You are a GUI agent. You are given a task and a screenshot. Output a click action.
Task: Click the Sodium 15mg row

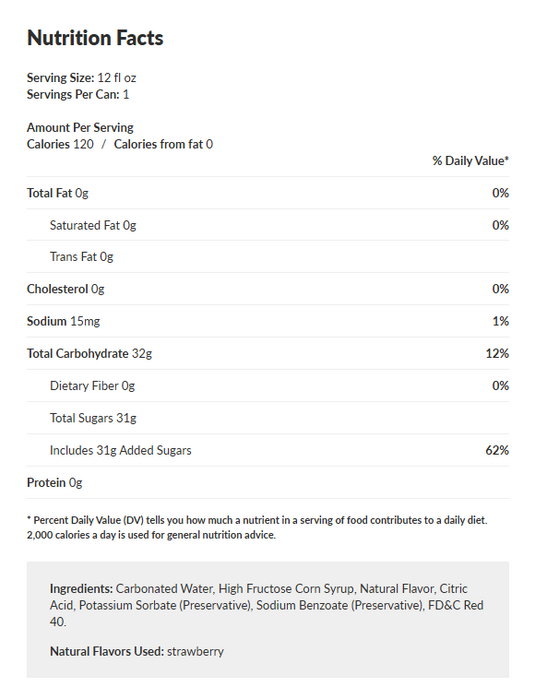click(268, 321)
